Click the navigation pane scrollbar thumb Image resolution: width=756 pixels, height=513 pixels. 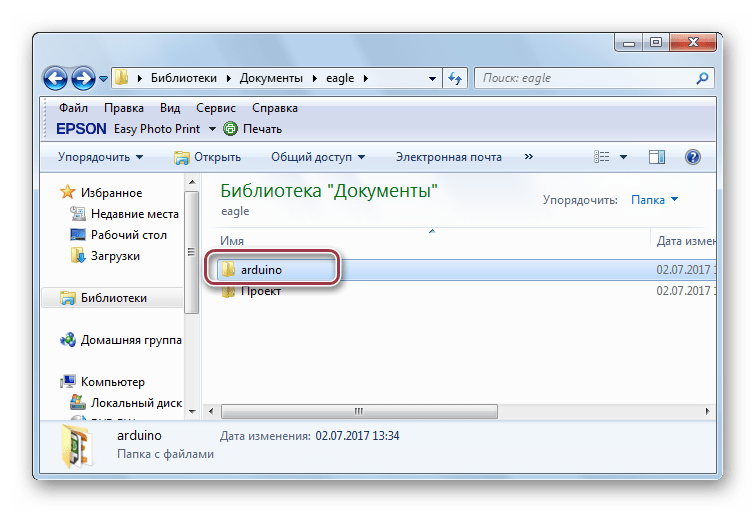click(191, 252)
